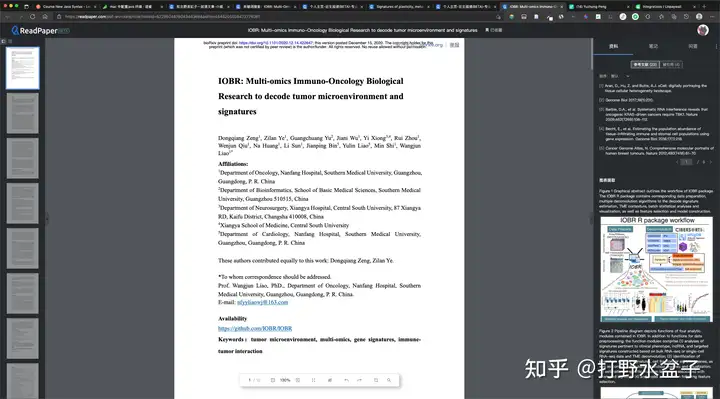Open new browser tab with plus button
Viewport: 720px width, 399px height.
click(704, 6)
